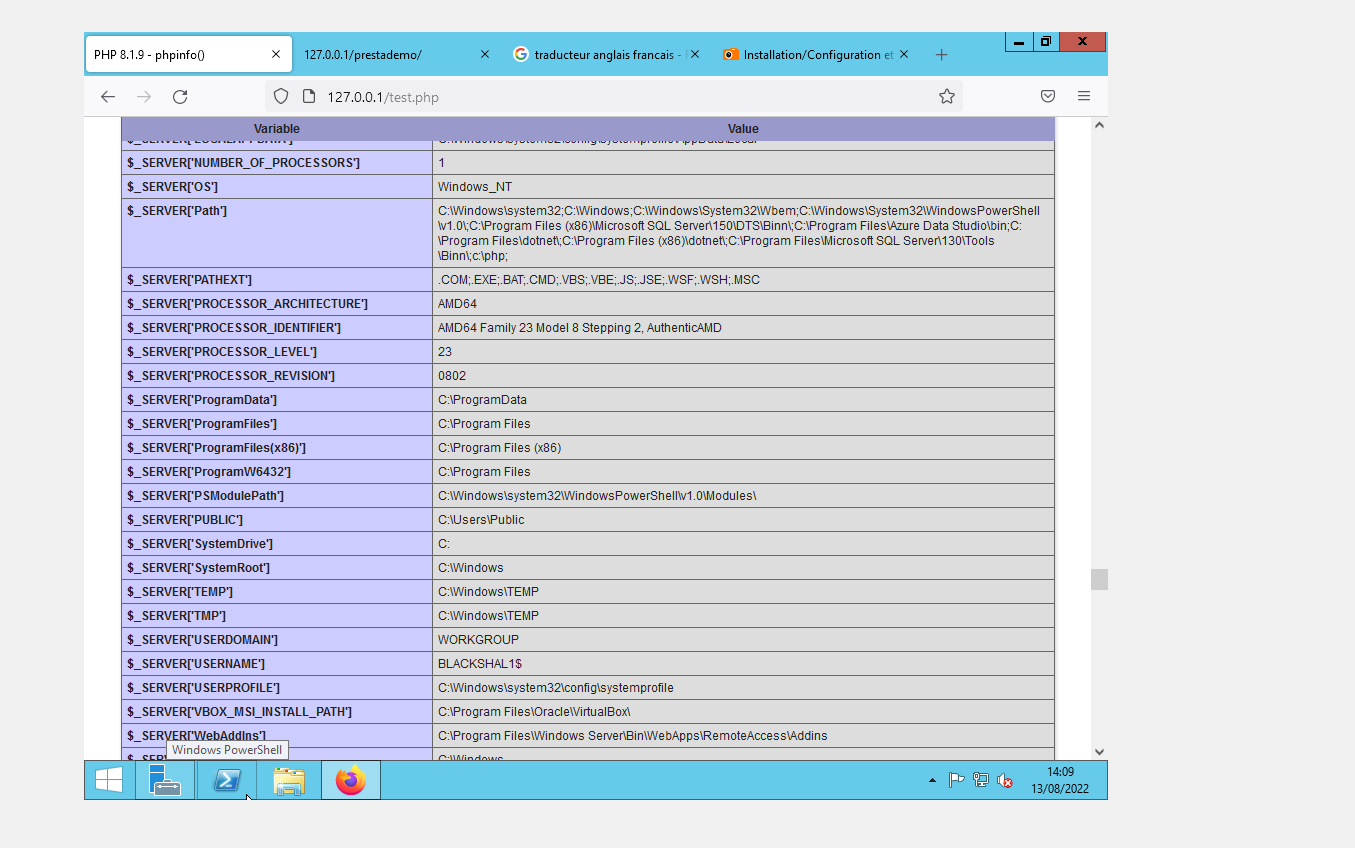
Task: Switch to traducteur anglais francais tab
Action: (x=606, y=55)
